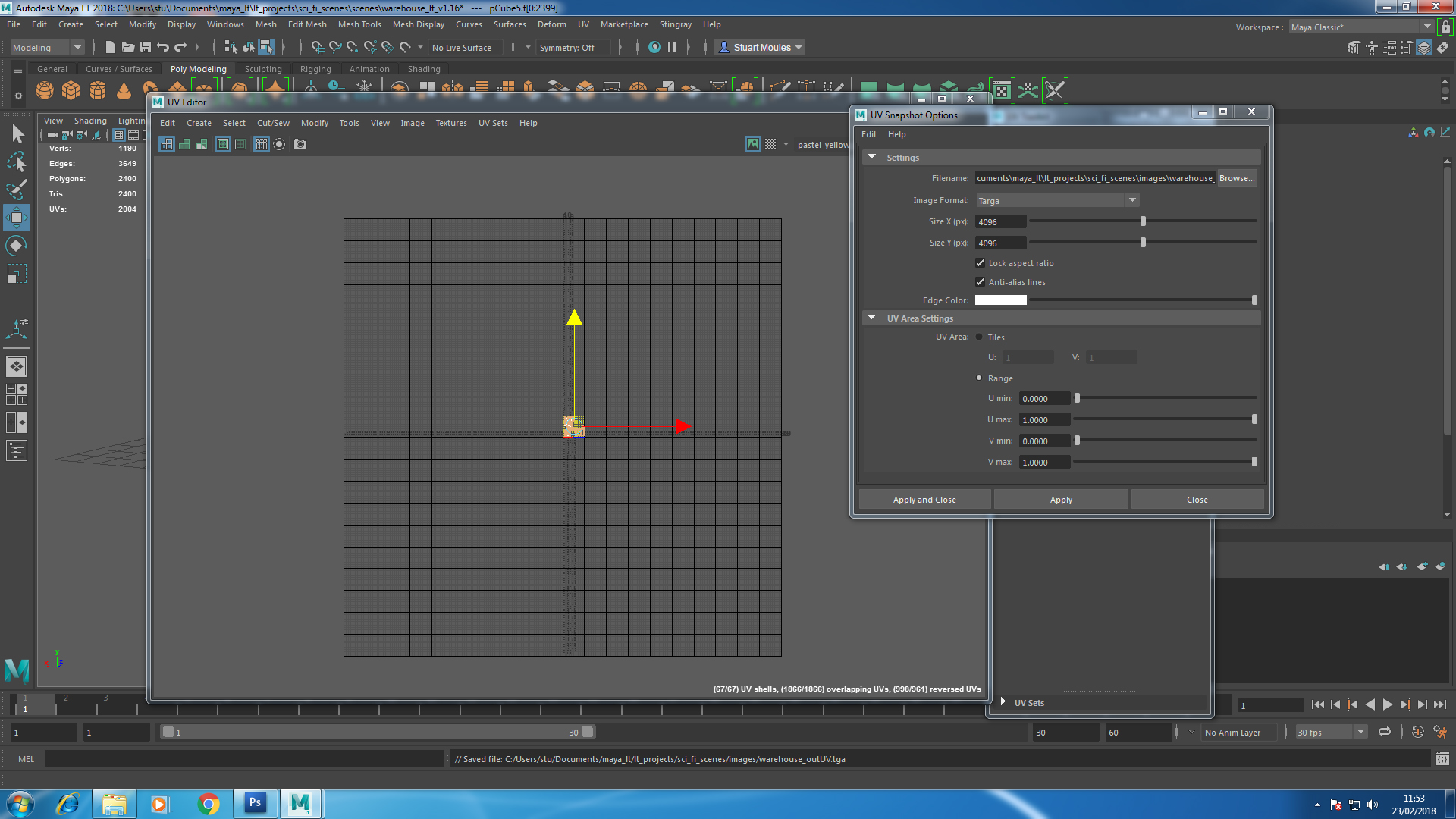The height and width of the screenshot is (819, 1456).
Task: Open the Image Format Targa dropdown
Action: [x=1132, y=200]
